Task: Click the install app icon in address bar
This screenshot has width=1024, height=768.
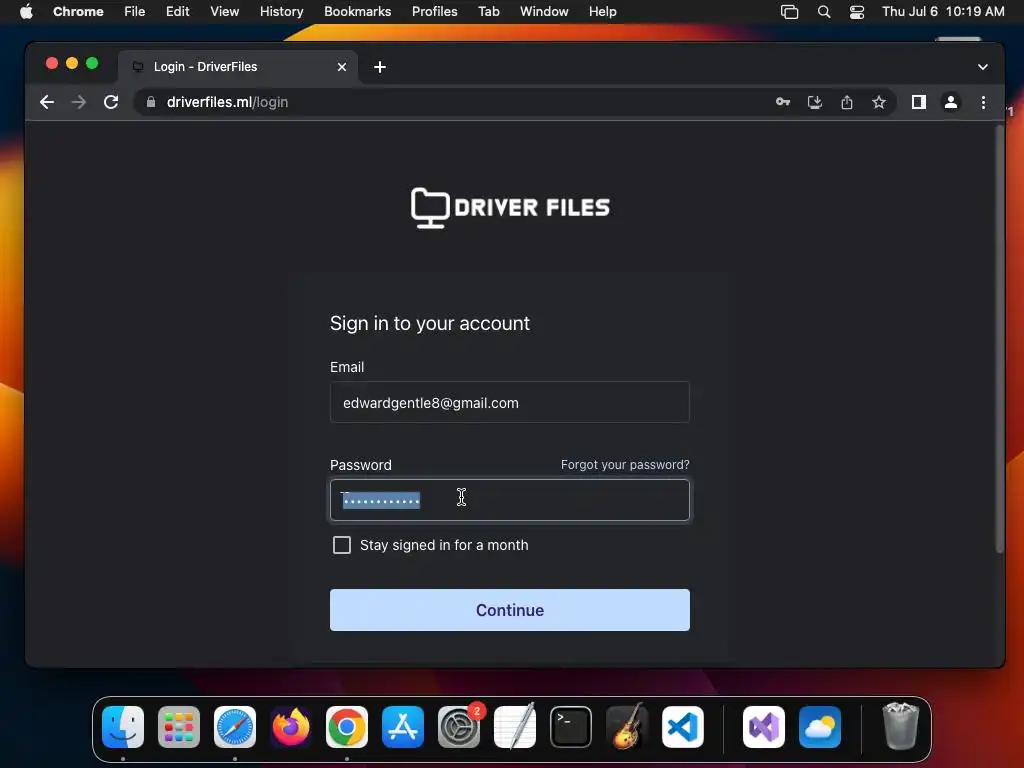Action: 814,102
